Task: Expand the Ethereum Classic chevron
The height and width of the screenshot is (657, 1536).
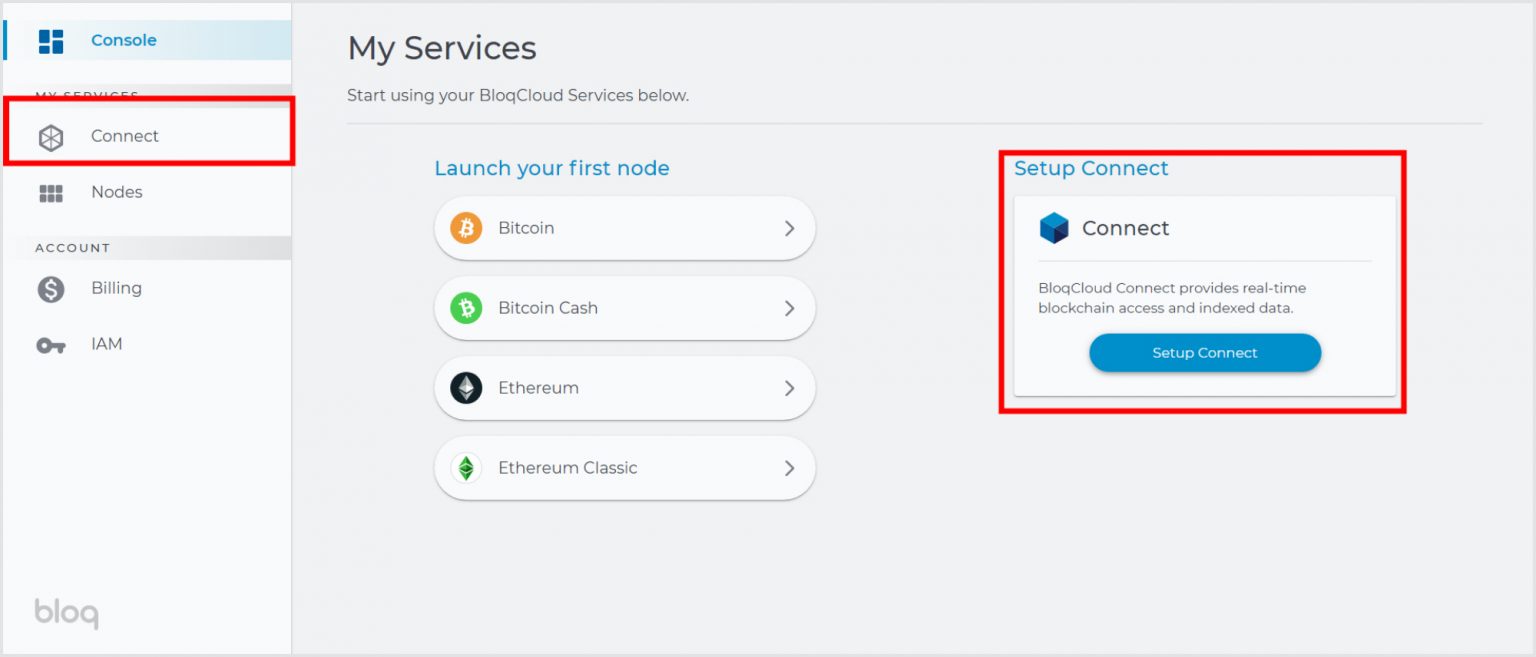Action: click(790, 467)
